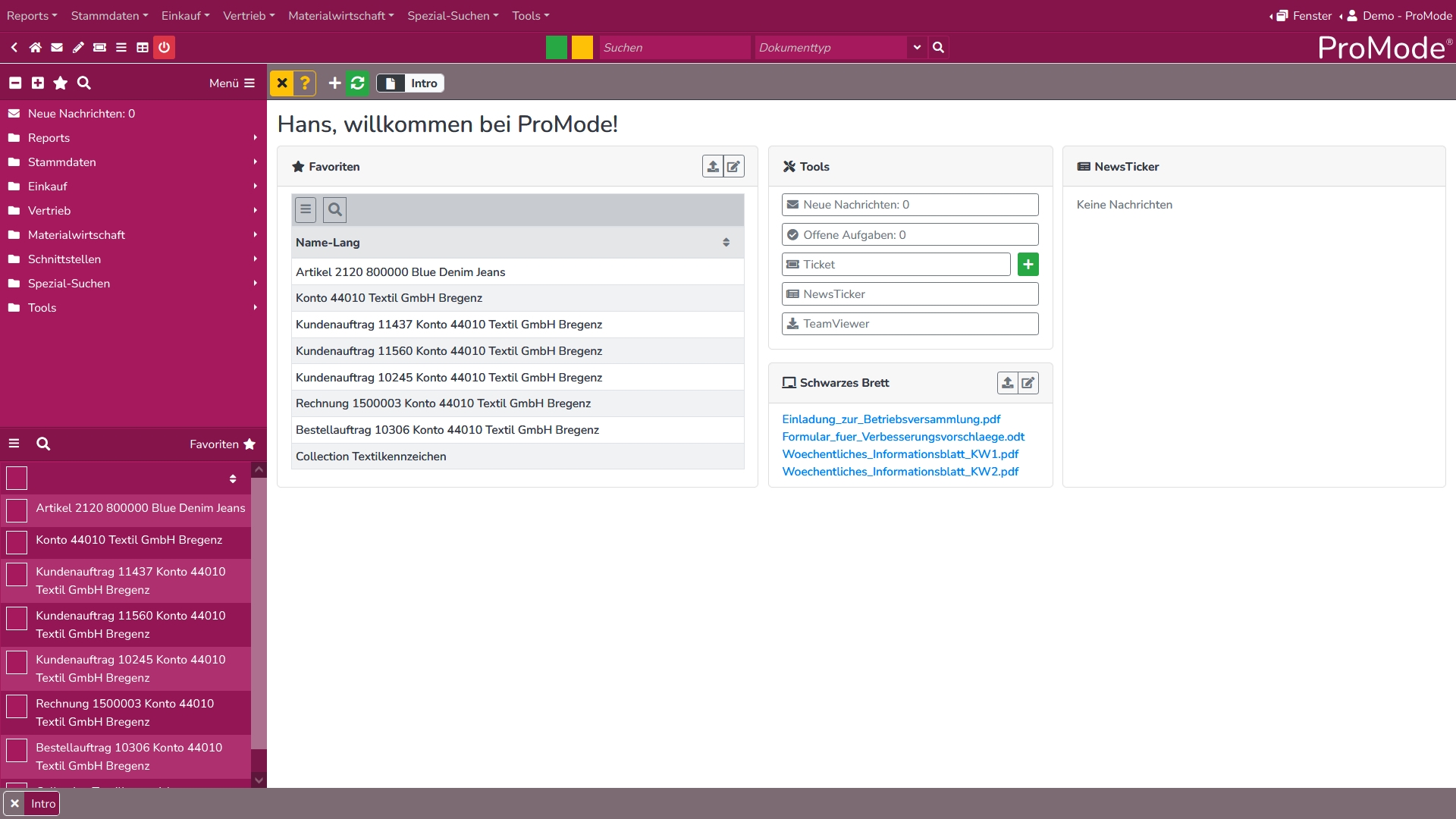The height and width of the screenshot is (819, 1456).
Task: Open the Spezial-Suchen top menu
Action: (453, 15)
